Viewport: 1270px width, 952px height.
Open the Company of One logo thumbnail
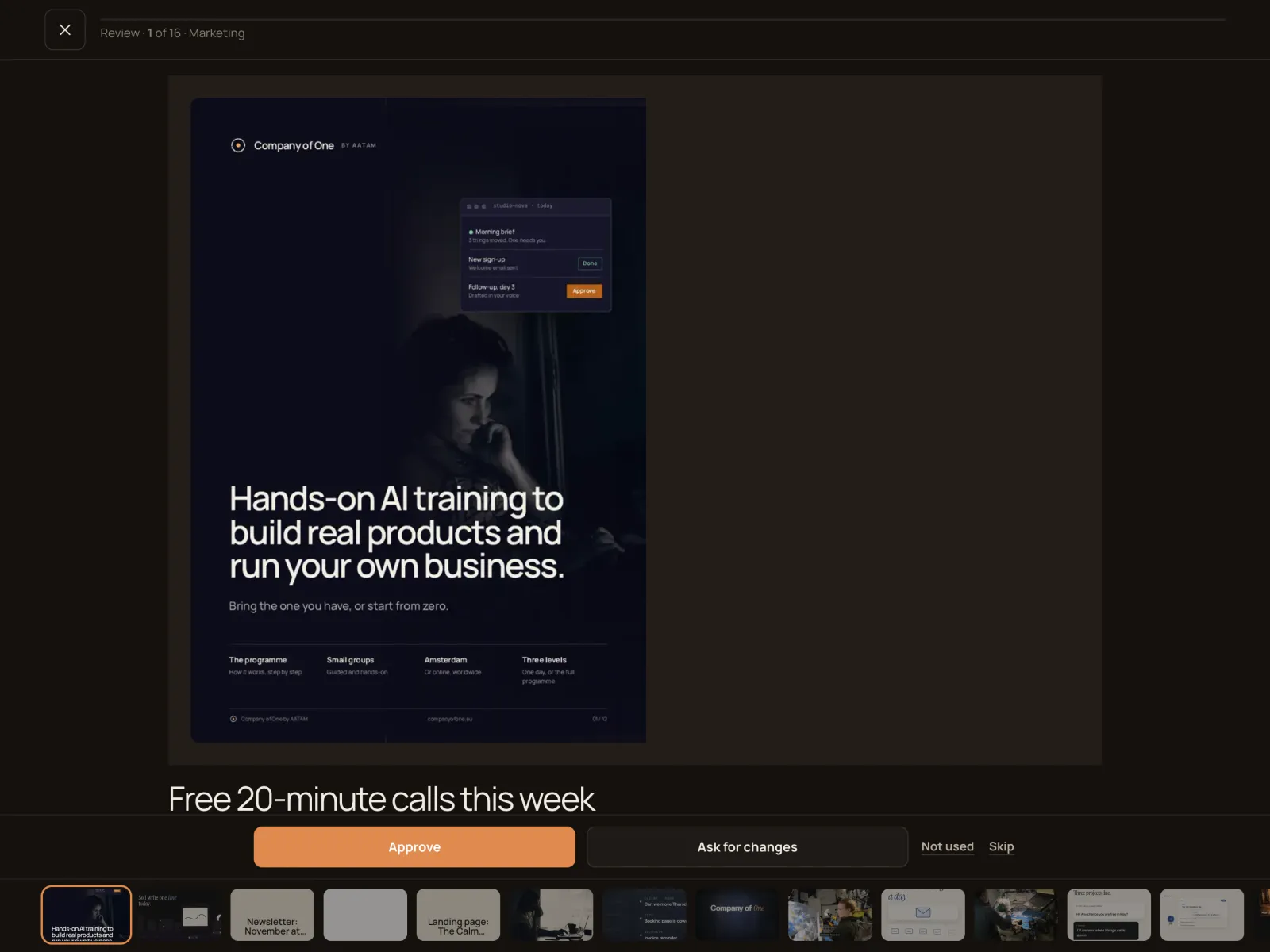pyautogui.click(x=737, y=915)
